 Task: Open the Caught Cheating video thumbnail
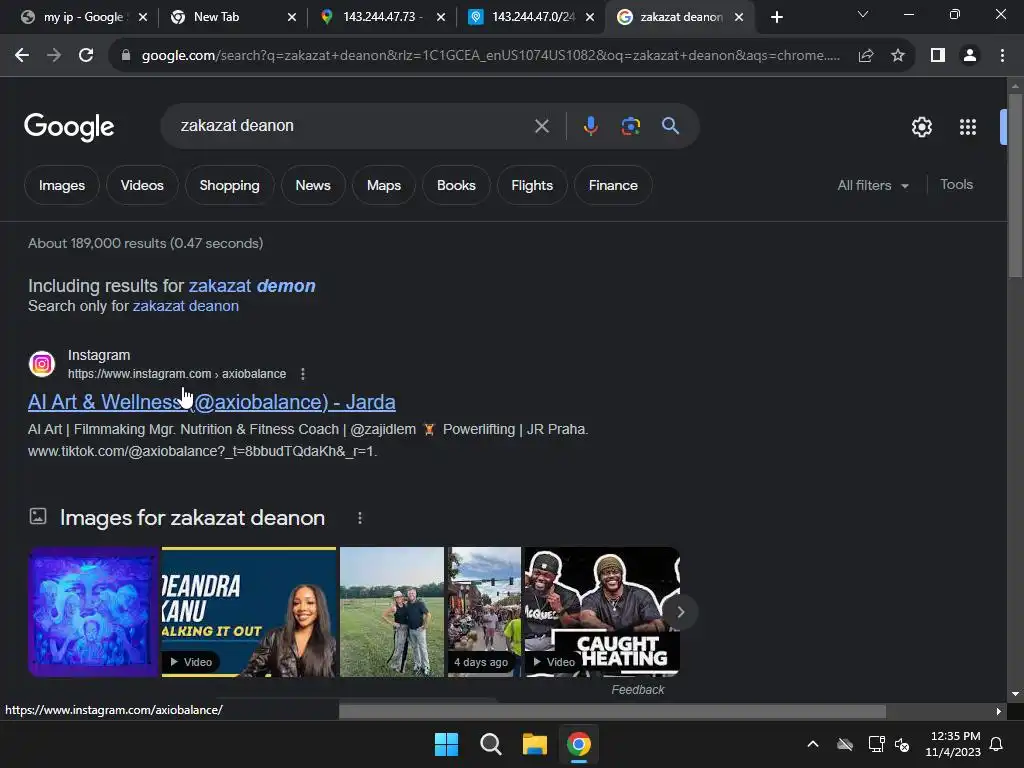(x=602, y=612)
